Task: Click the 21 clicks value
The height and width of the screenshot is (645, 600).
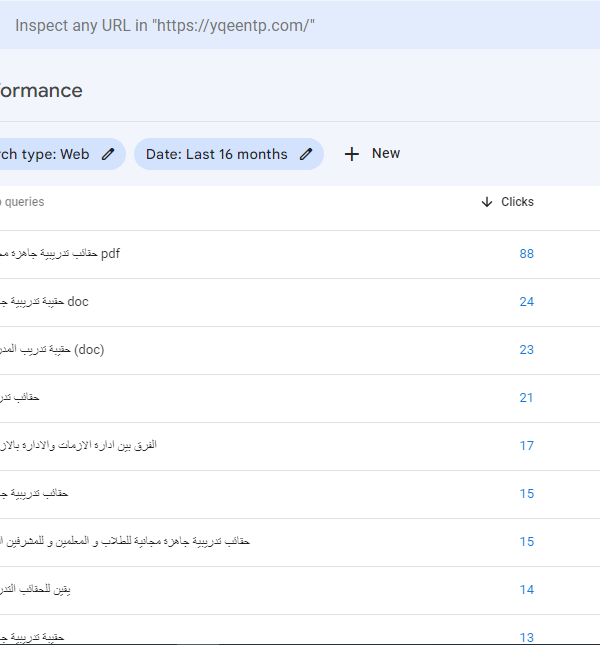Action: [526, 398]
